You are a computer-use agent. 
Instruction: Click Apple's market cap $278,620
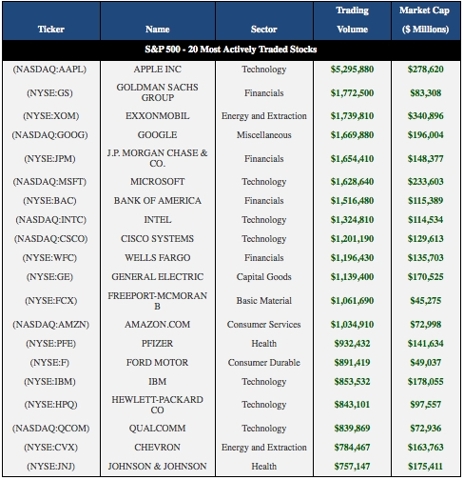coord(425,69)
